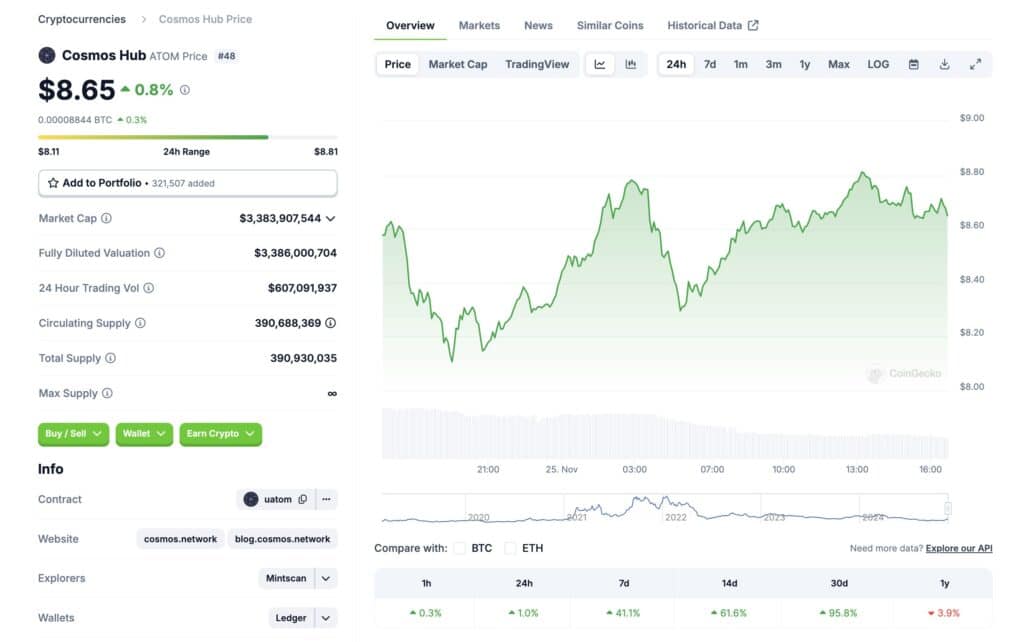Open the Ledger wallet link
Screen dimensions: 1024x642
point(291,618)
